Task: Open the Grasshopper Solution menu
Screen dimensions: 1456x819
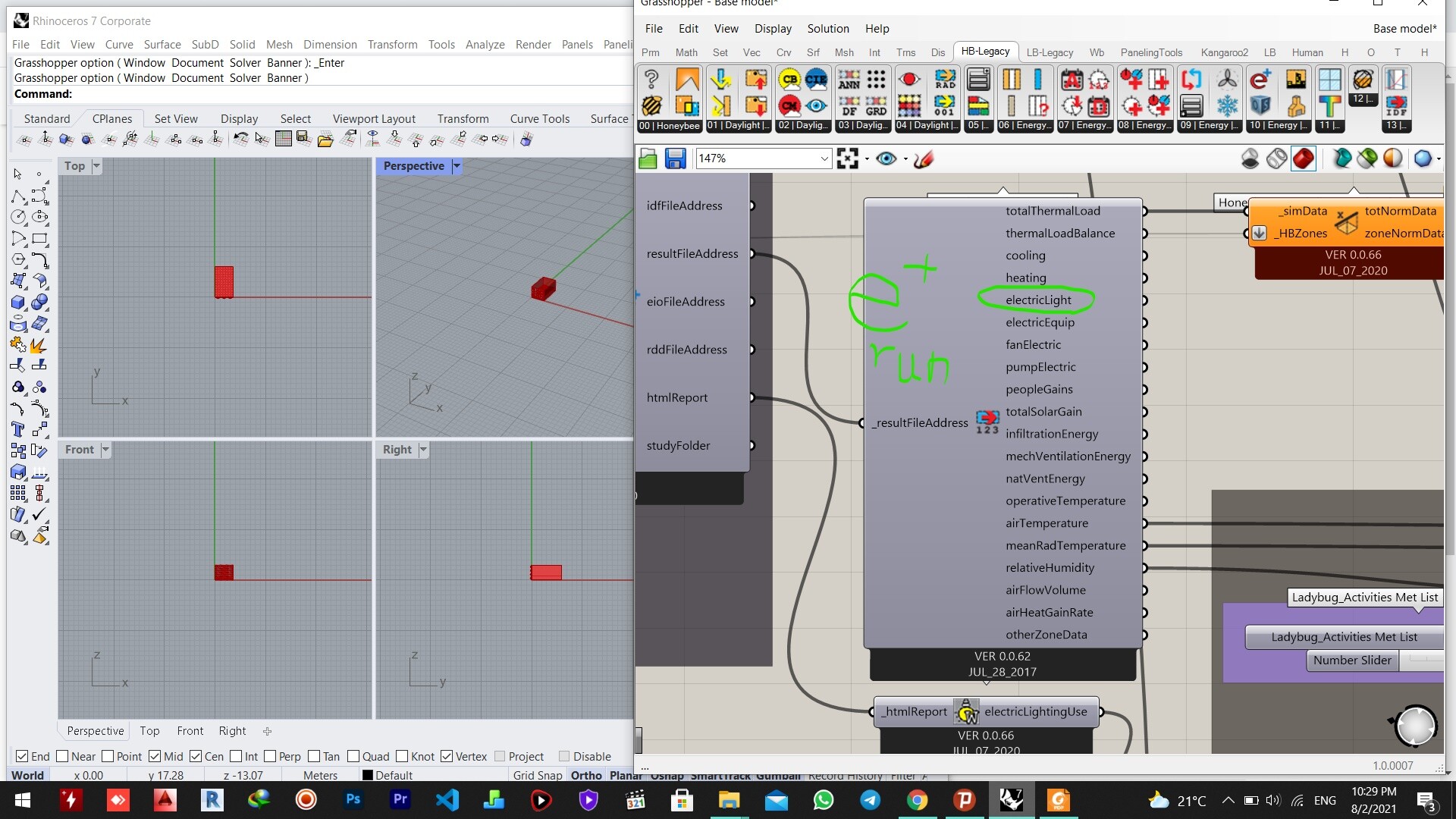Action: tap(828, 29)
